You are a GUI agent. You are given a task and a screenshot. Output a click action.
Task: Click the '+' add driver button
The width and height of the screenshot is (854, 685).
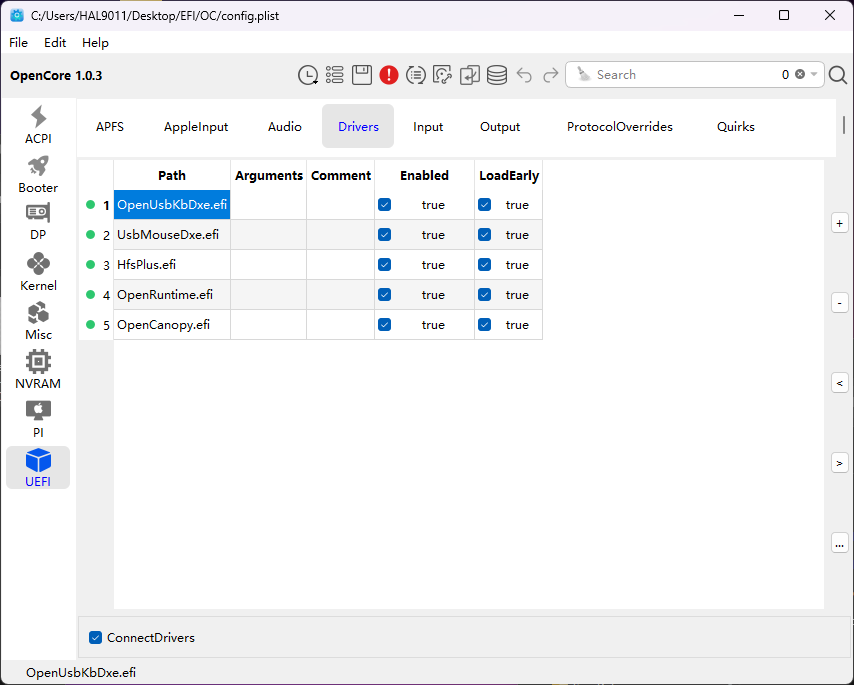coord(840,223)
